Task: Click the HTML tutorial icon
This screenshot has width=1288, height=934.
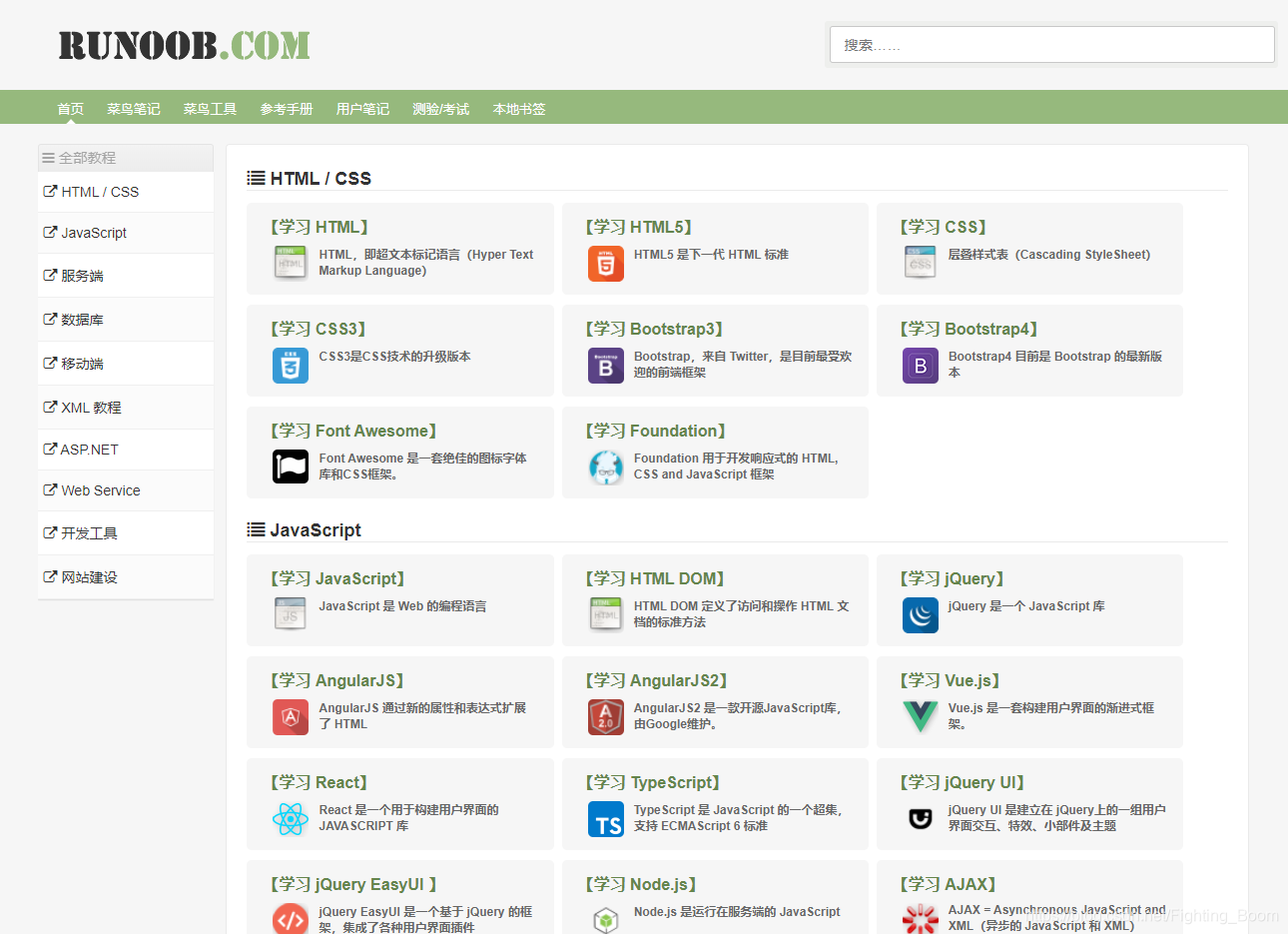Action: point(290,263)
